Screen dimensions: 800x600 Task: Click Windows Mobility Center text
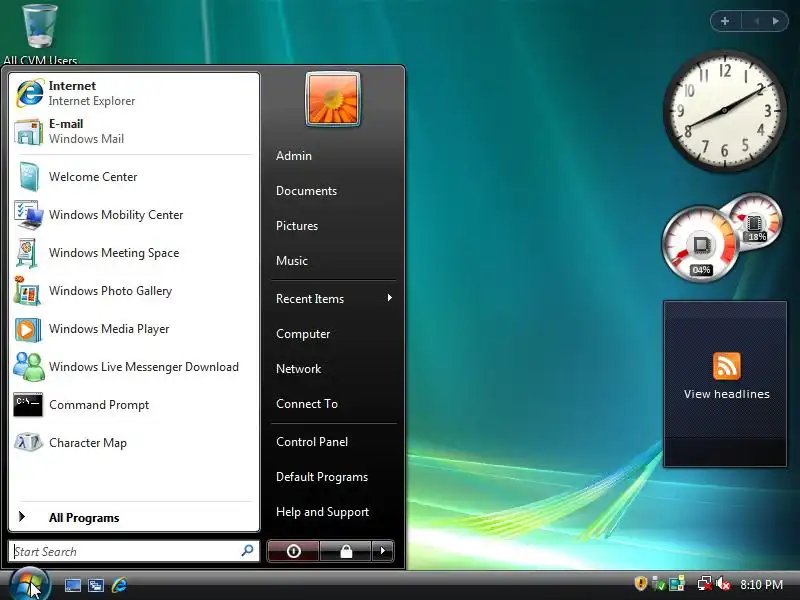pos(116,215)
